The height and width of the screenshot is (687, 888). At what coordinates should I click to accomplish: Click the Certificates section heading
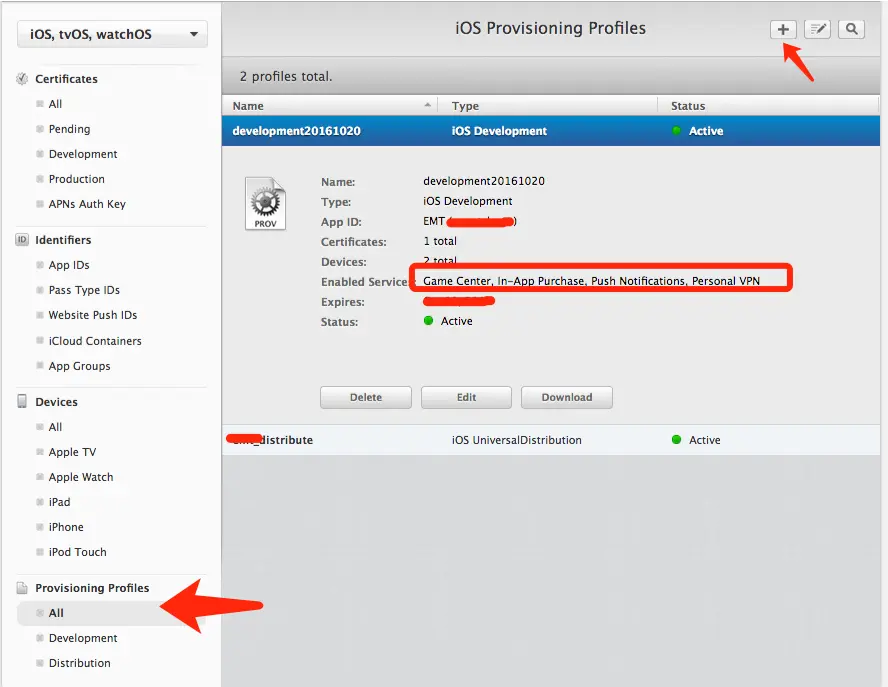pos(66,79)
